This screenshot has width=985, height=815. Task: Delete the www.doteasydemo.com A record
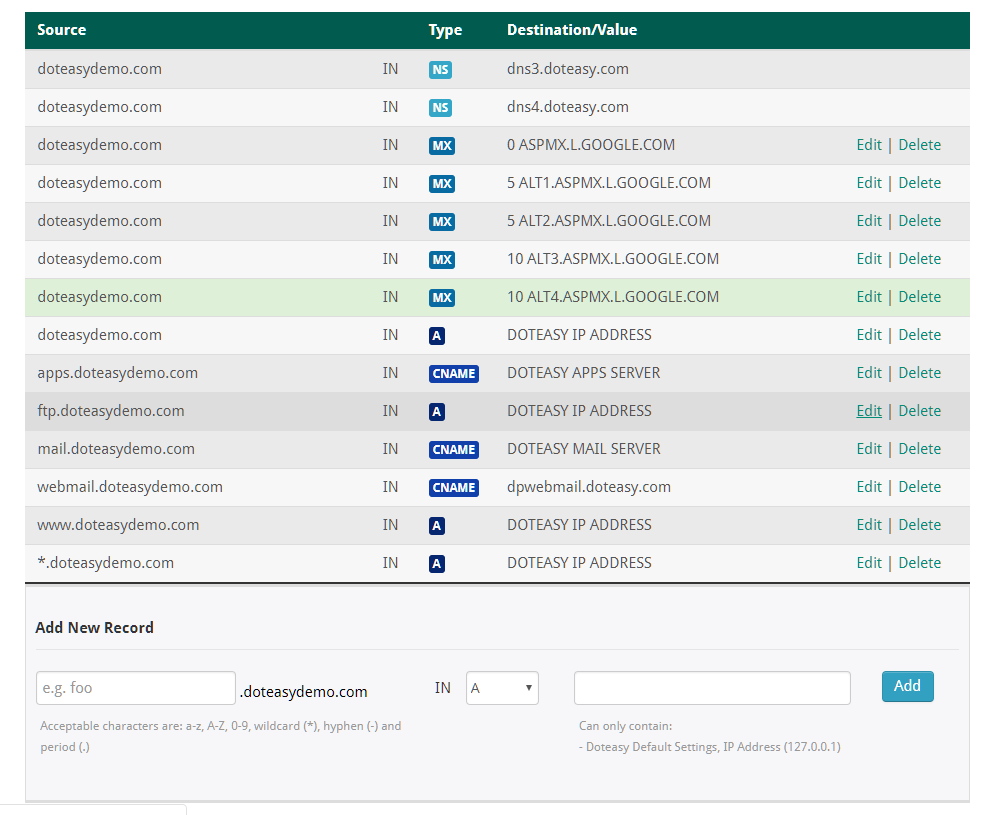coord(919,525)
